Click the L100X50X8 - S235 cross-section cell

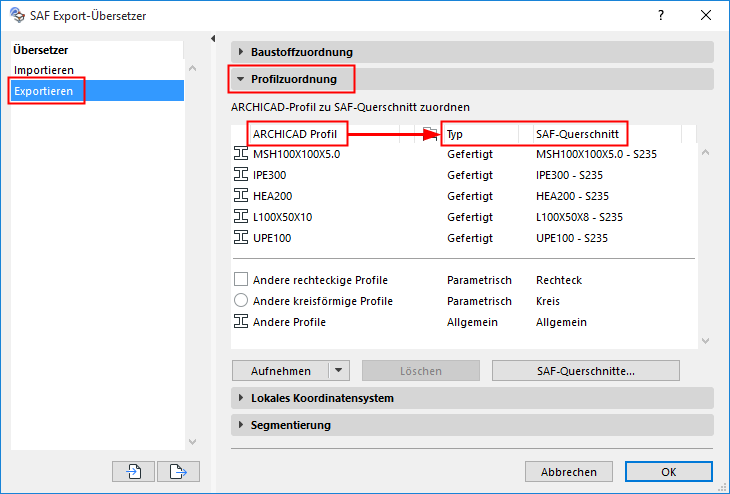pos(579,217)
